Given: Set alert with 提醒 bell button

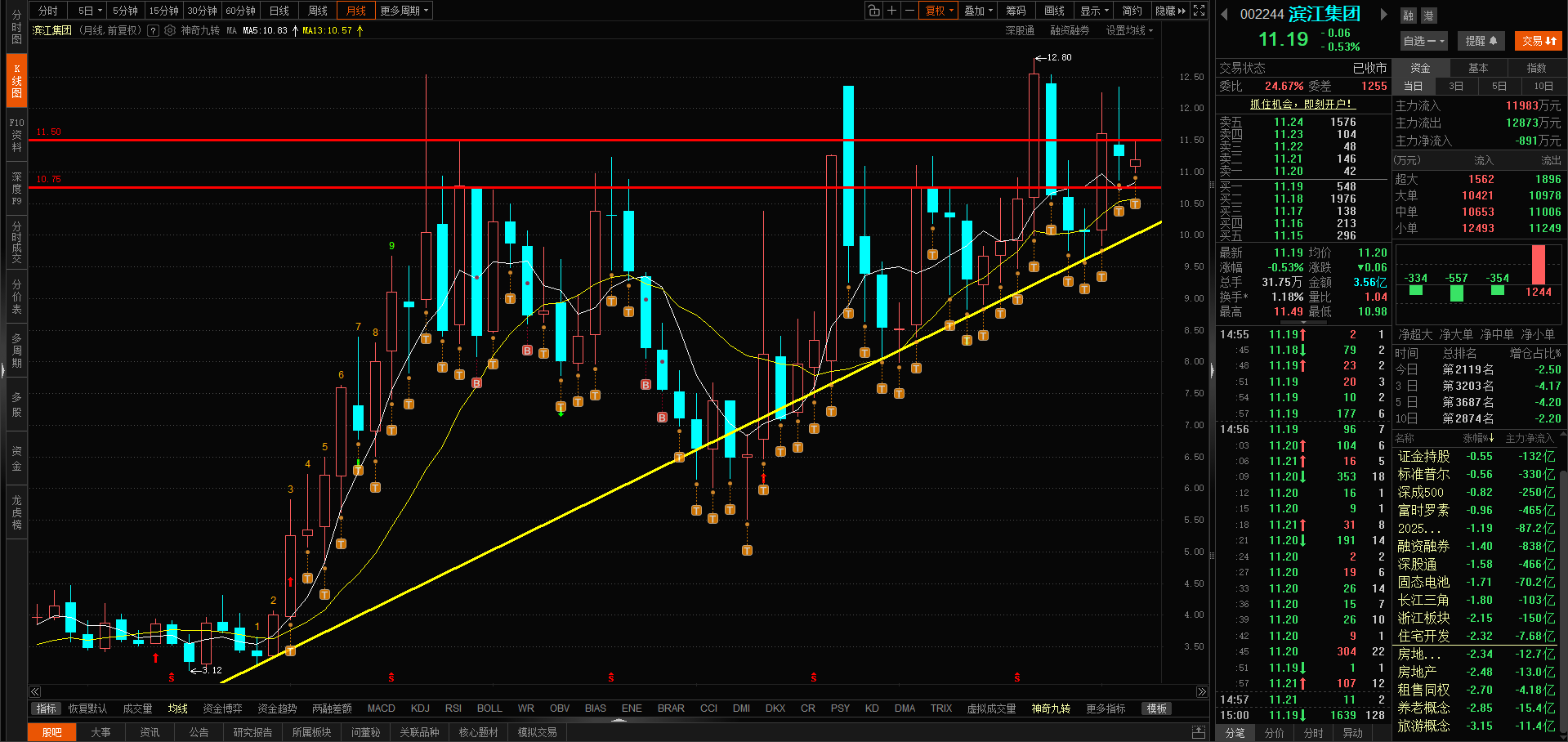Looking at the screenshot, I should click(1481, 41).
